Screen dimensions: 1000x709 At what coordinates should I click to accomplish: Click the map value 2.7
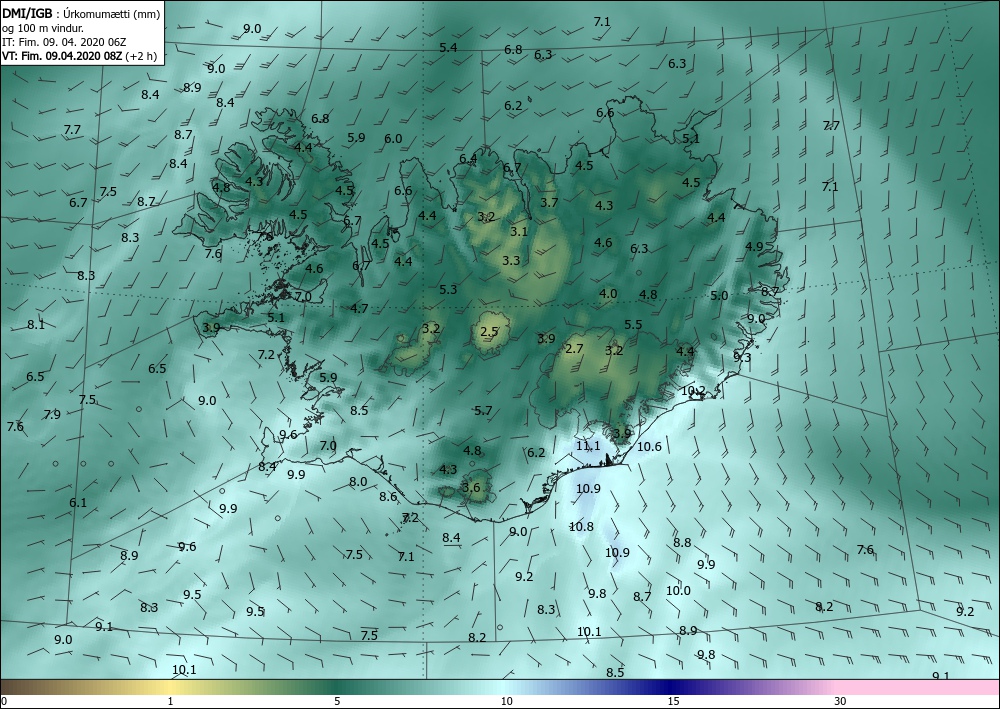pyautogui.click(x=575, y=349)
